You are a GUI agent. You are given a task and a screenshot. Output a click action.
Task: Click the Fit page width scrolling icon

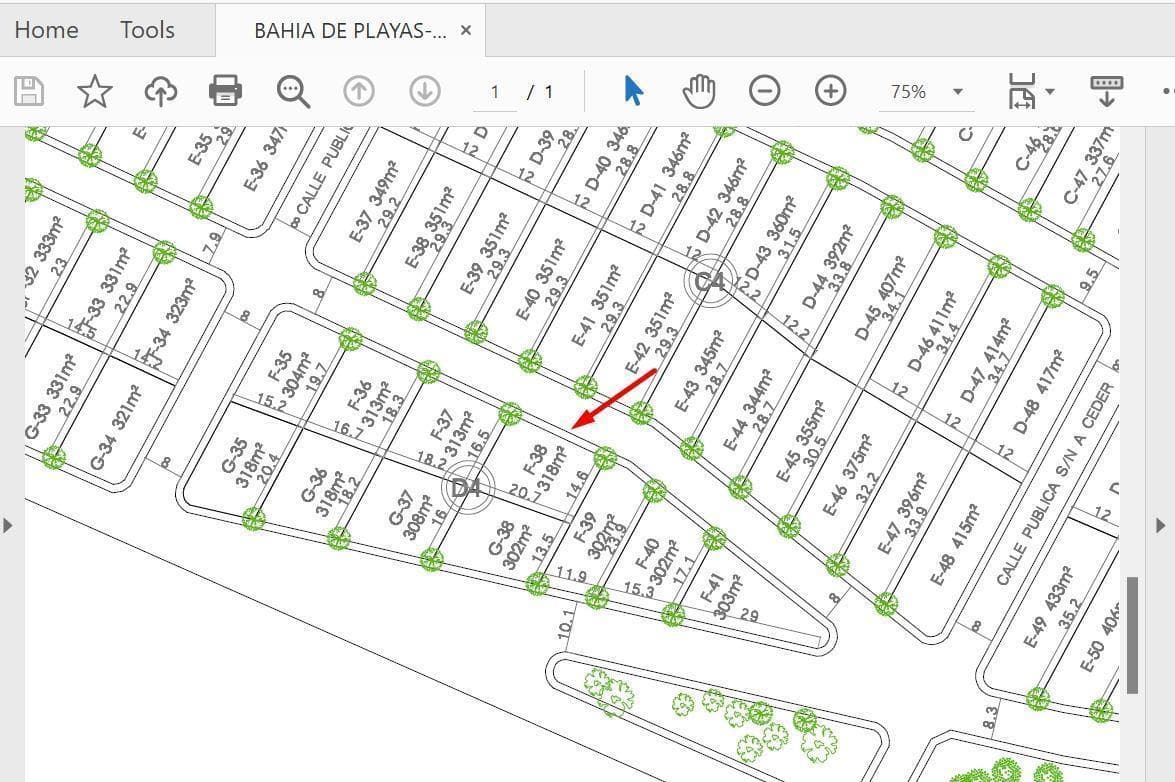pyautogui.click(x=1022, y=91)
